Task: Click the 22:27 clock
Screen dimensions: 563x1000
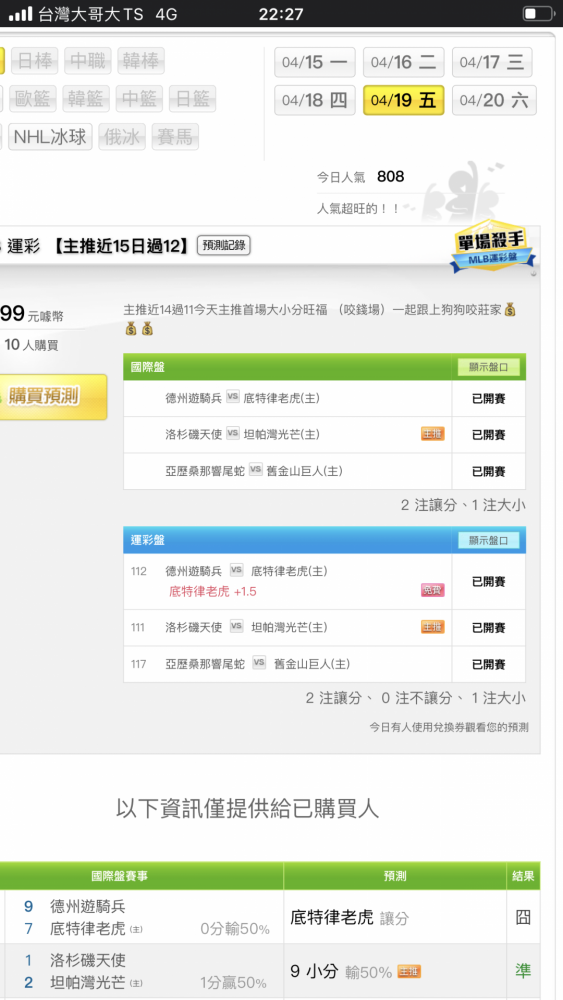Action: point(281,13)
